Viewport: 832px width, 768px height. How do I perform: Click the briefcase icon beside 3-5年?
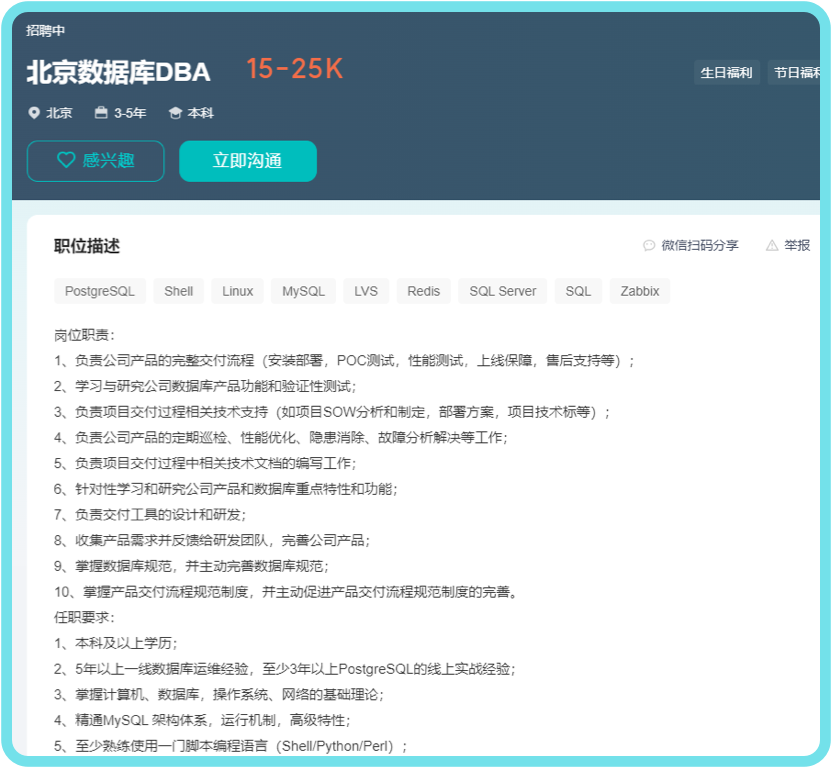coord(101,113)
